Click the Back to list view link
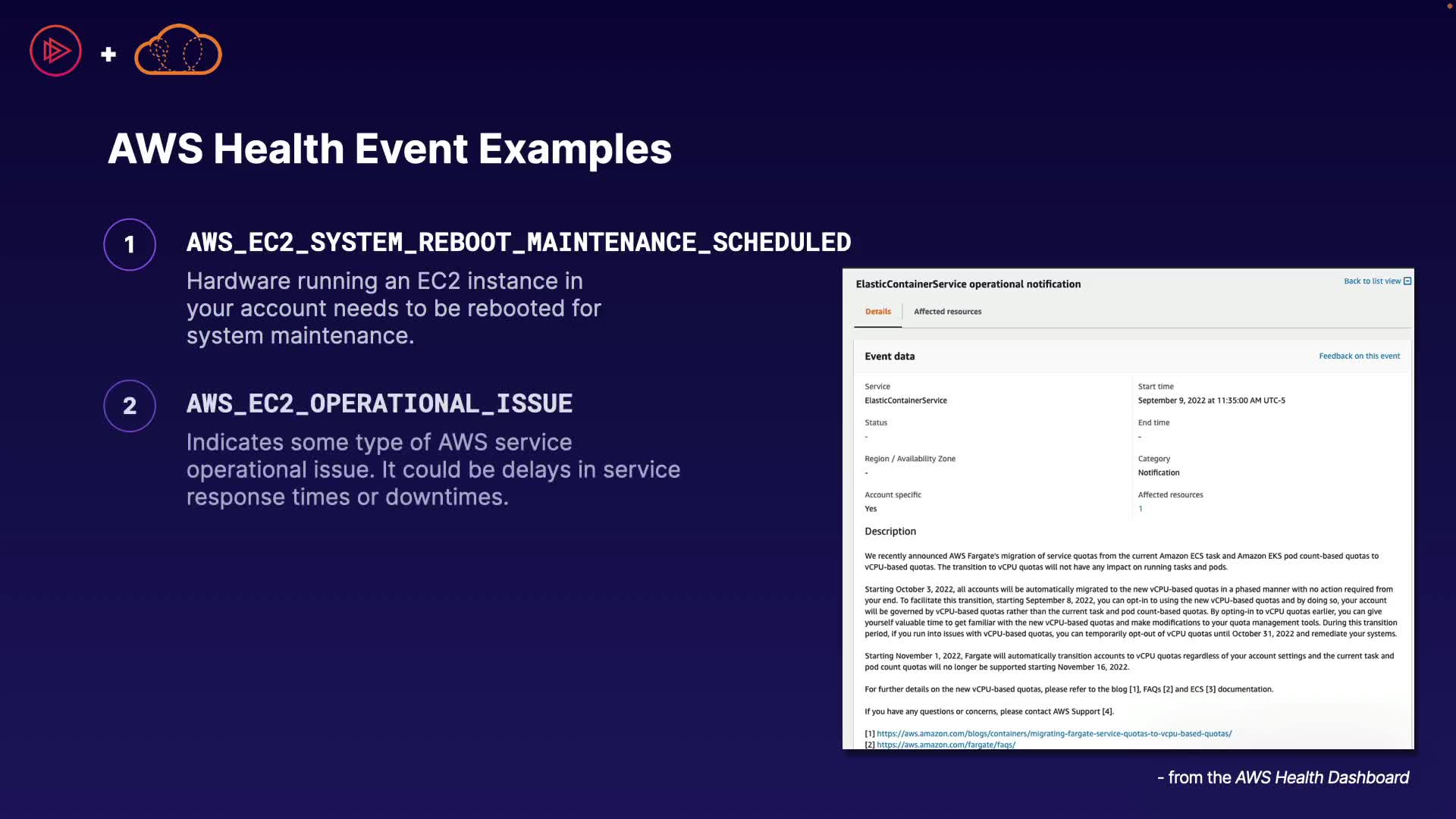Image resolution: width=1456 pixels, height=819 pixels. 1372,281
